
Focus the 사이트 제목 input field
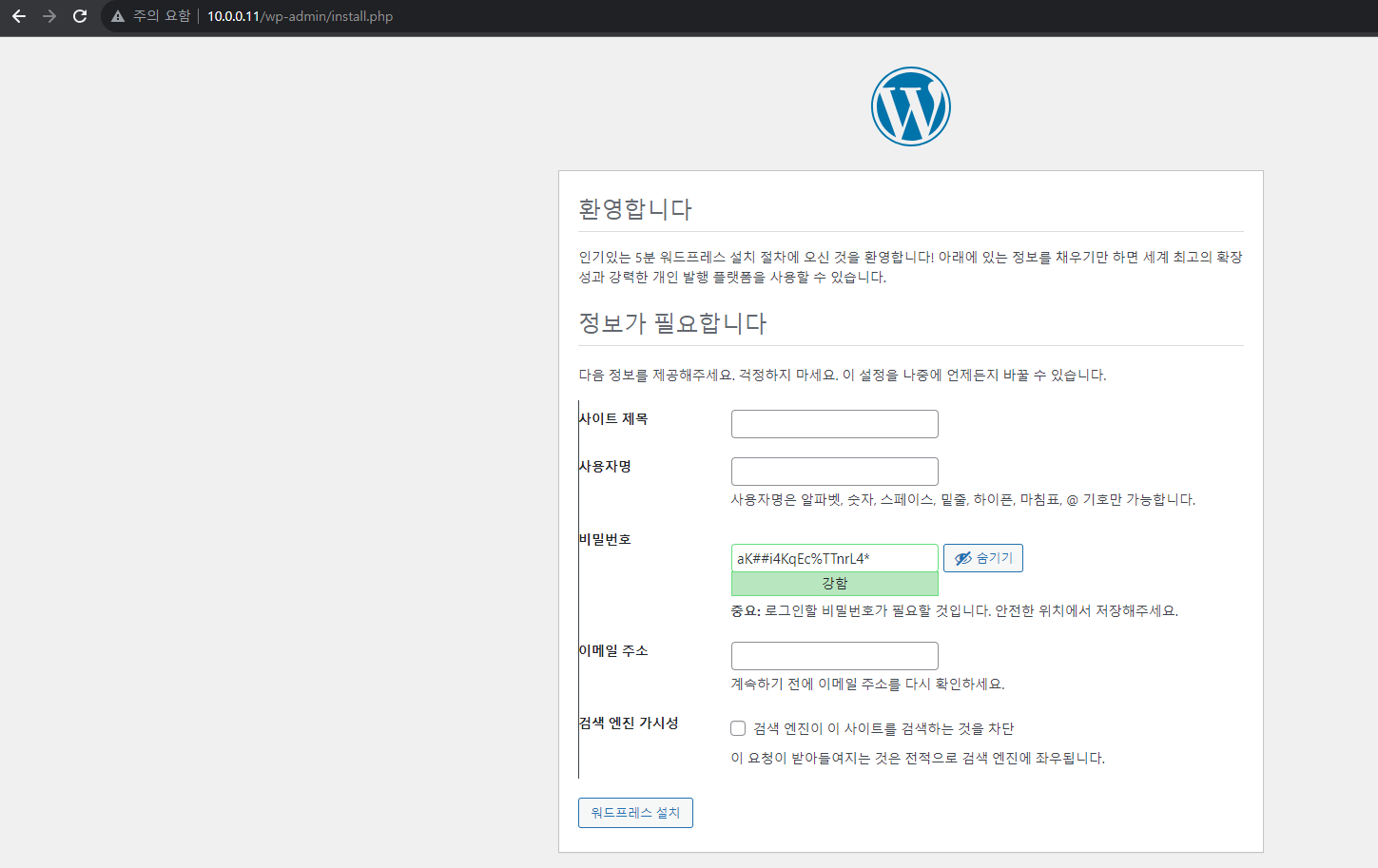pos(834,424)
